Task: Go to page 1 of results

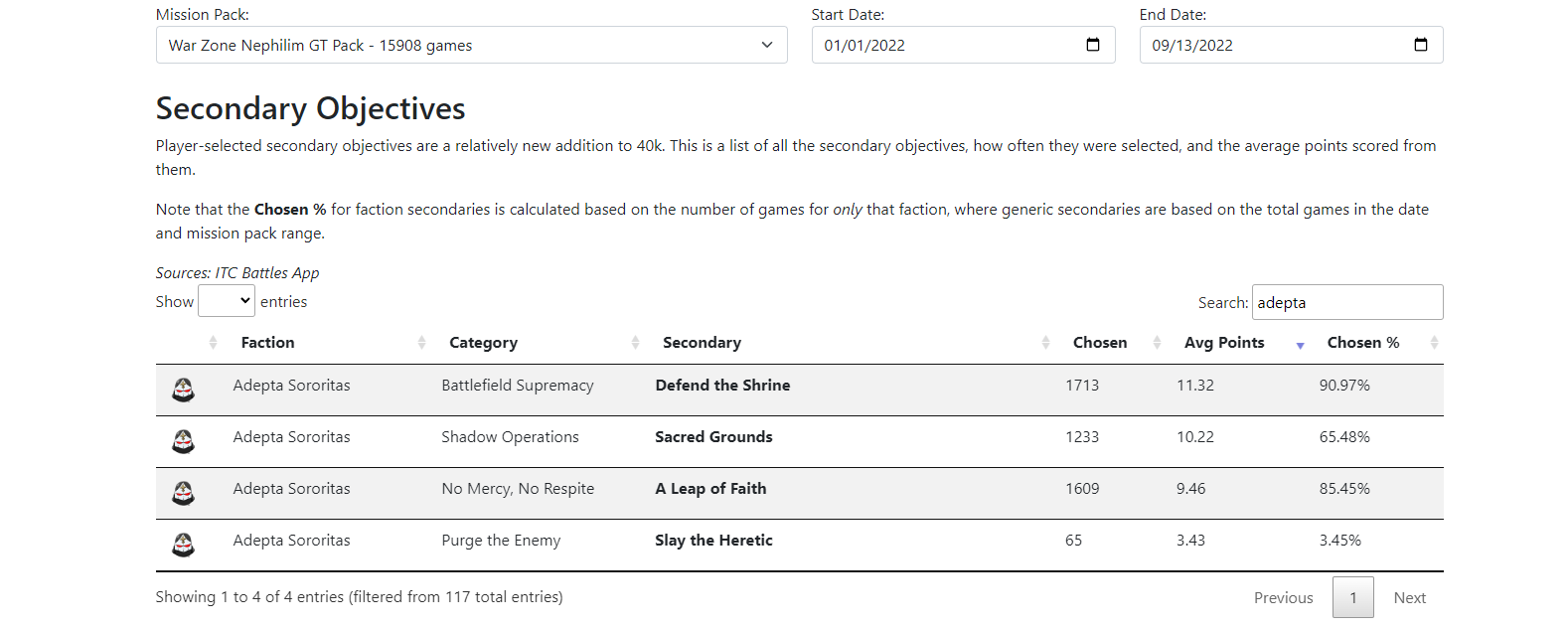Action: [1352, 597]
